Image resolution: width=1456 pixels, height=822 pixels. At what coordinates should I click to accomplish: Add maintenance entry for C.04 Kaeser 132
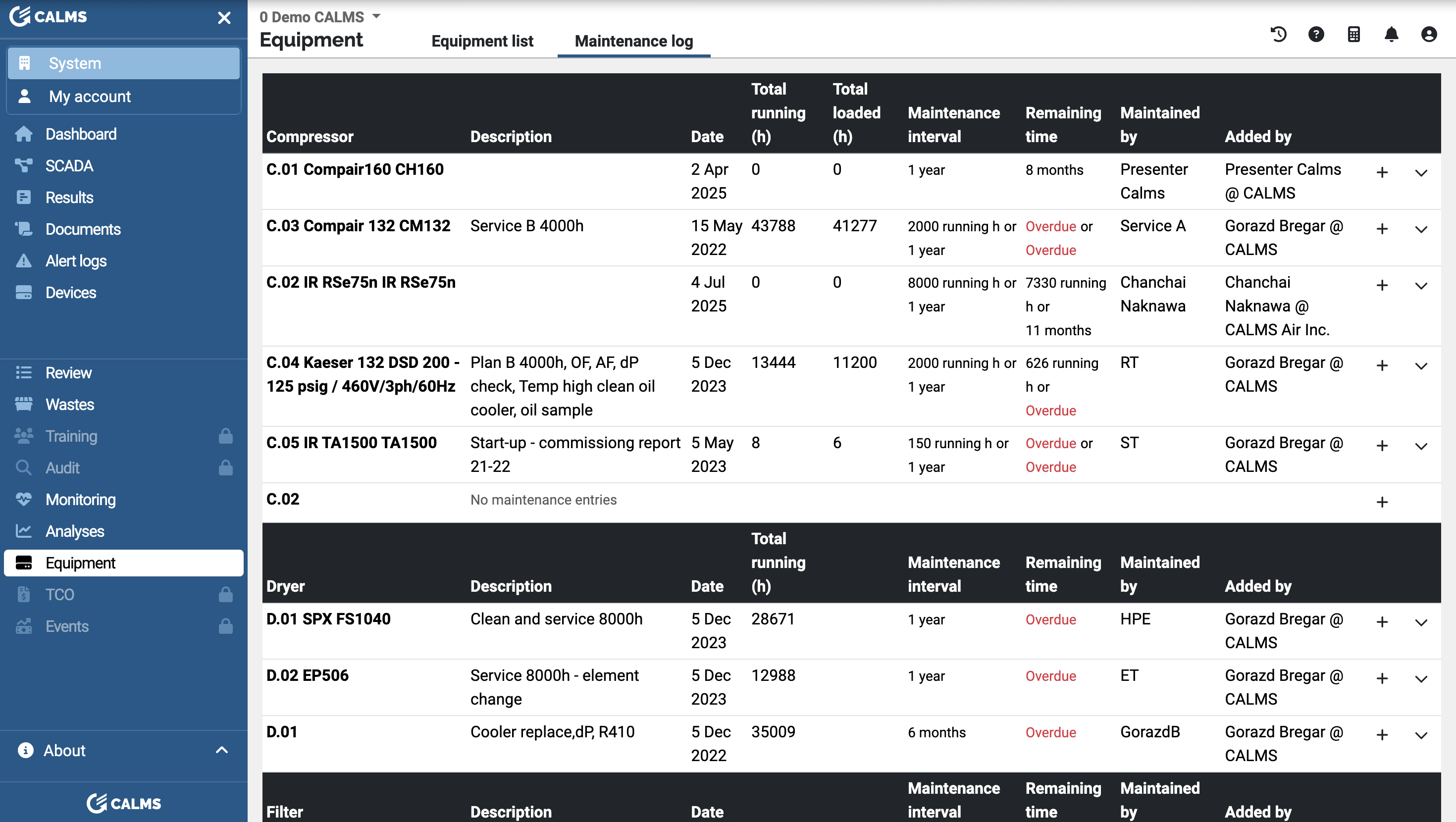pos(1382,366)
